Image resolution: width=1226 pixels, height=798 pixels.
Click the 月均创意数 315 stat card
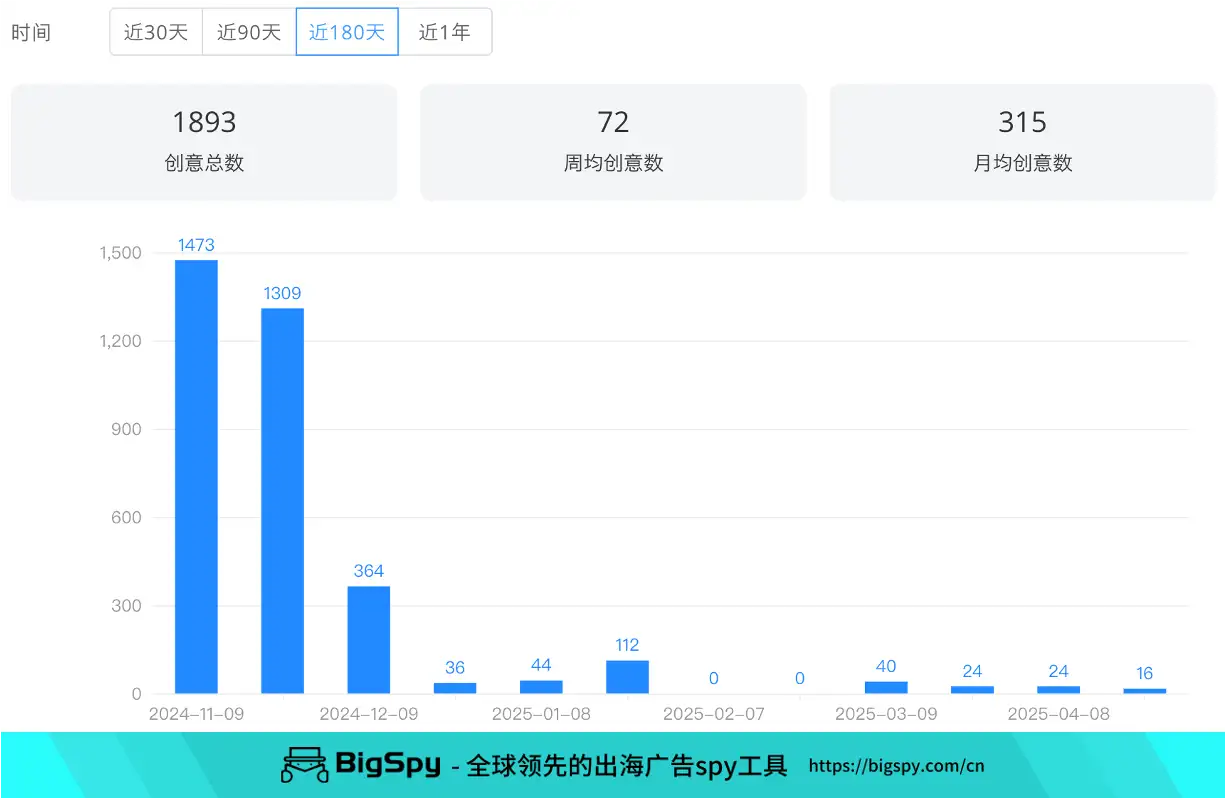[1022, 142]
